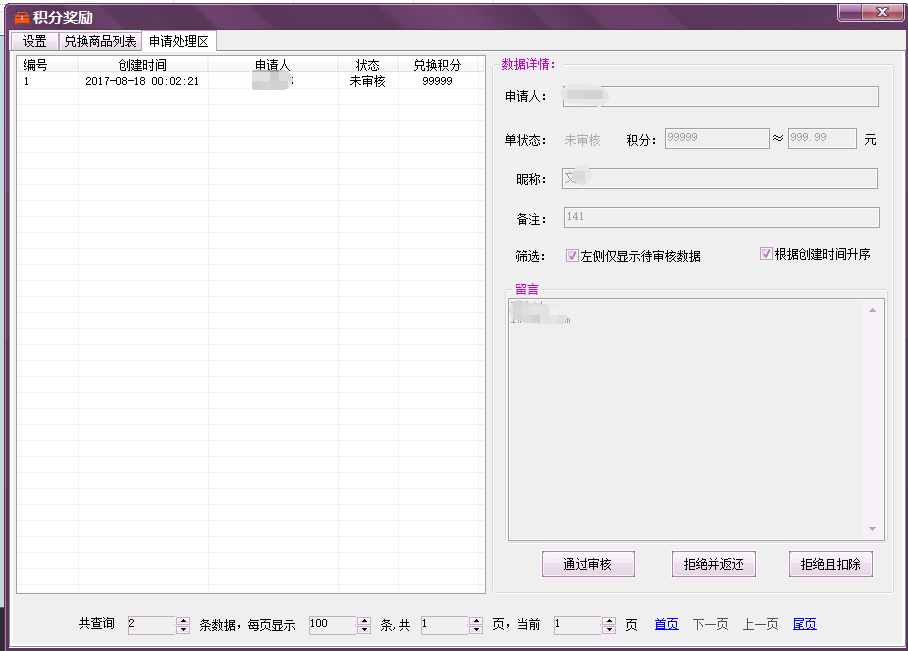The width and height of the screenshot is (908, 651).
Task: Toggle 根据创建时间升序 checkbox
Action: (767, 254)
